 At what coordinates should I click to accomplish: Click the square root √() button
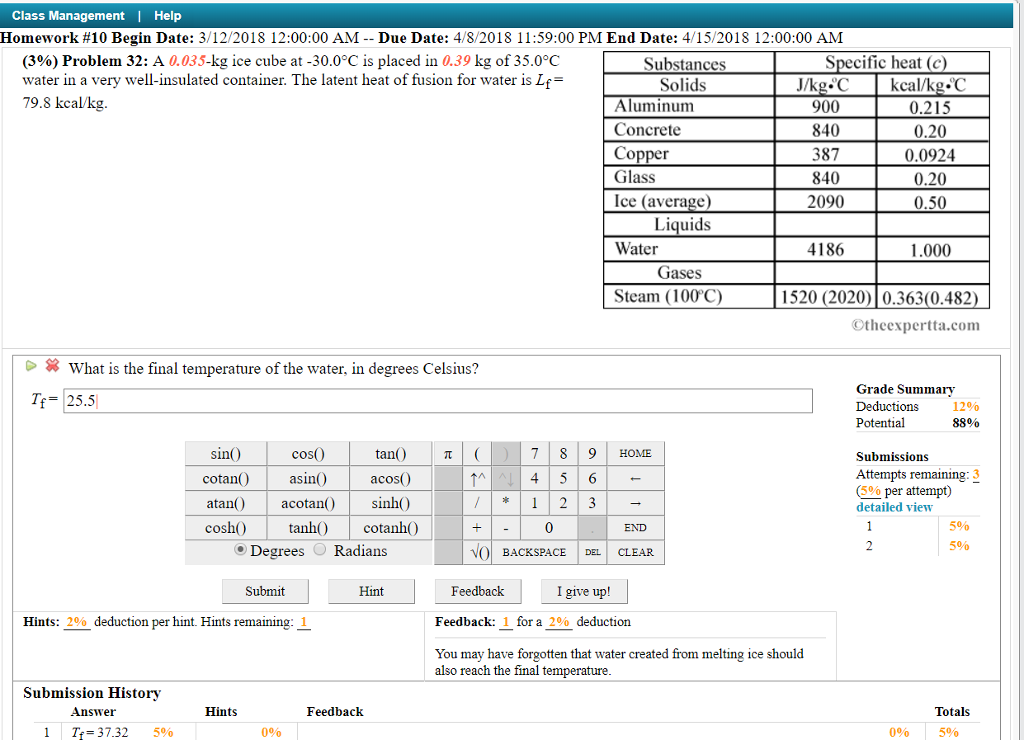click(477, 552)
